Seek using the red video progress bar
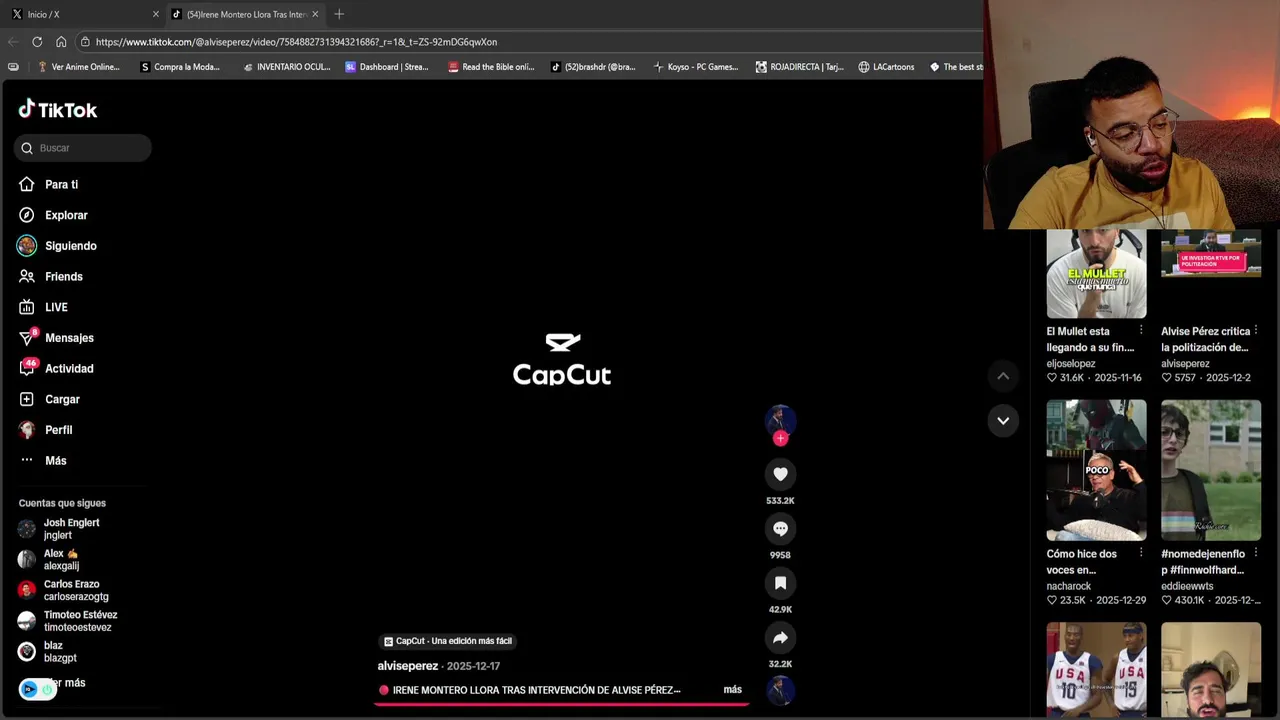This screenshot has width=1280, height=720. point(561,704)
